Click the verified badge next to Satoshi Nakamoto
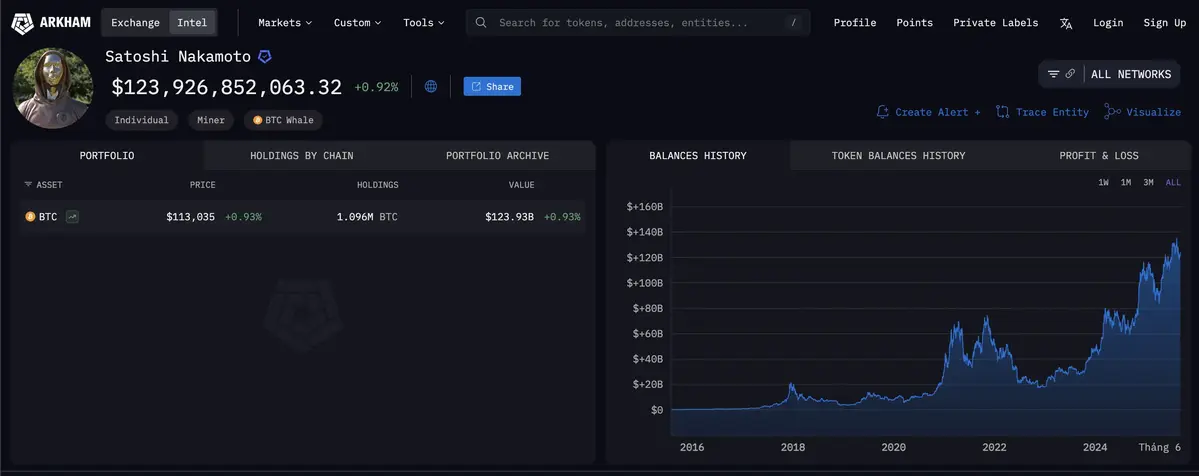This screenshot has width=1199, height=476. (265, 57)
